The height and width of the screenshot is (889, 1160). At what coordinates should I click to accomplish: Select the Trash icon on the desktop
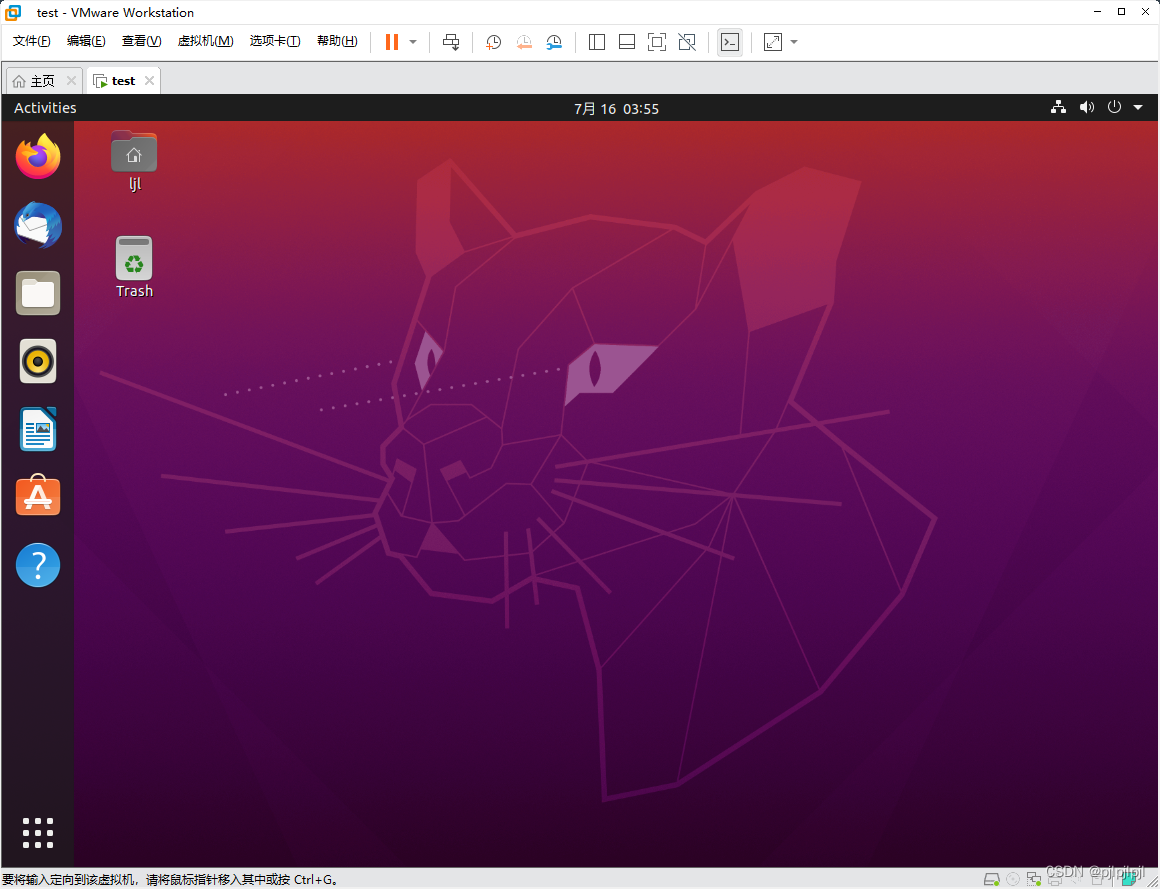(x=134, y=267)
